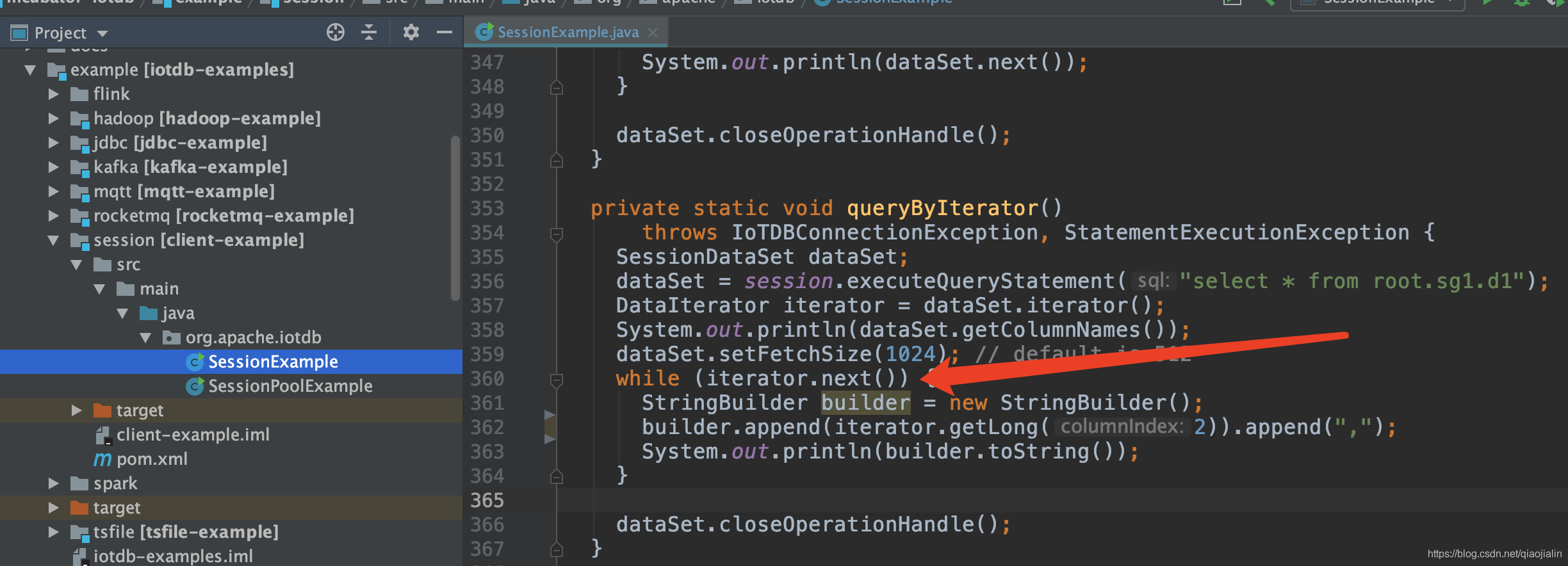This screenshot has height=566, width=1568.
Task: Collapse the java source folder arrow
Action: coord(122,313)
